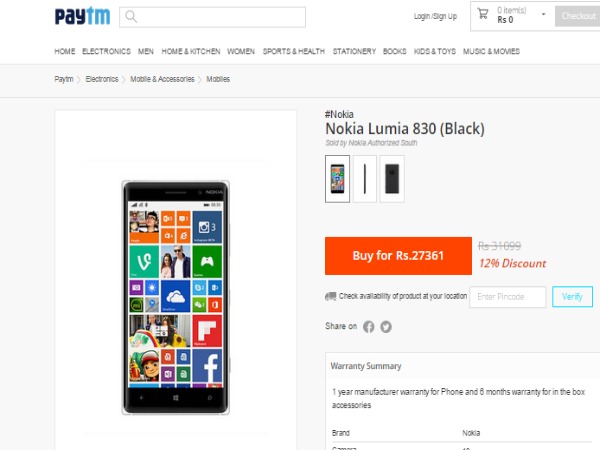Image resolution: width=600 pixels, height=450 pixels.
Task: Share on Twitter icon
Action: coord(386,327)
